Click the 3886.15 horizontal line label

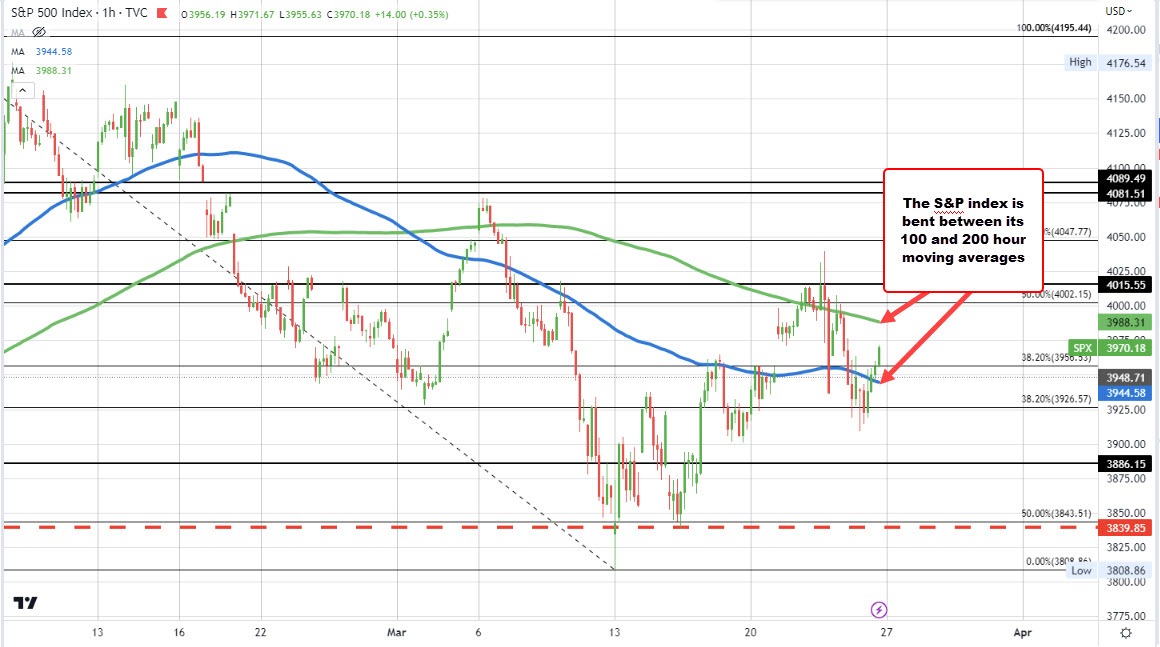1125,464
